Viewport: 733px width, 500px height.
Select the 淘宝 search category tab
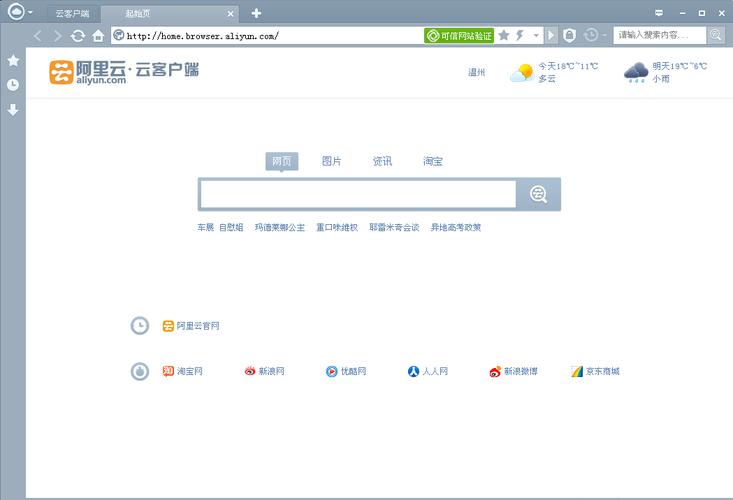point(432,161)
